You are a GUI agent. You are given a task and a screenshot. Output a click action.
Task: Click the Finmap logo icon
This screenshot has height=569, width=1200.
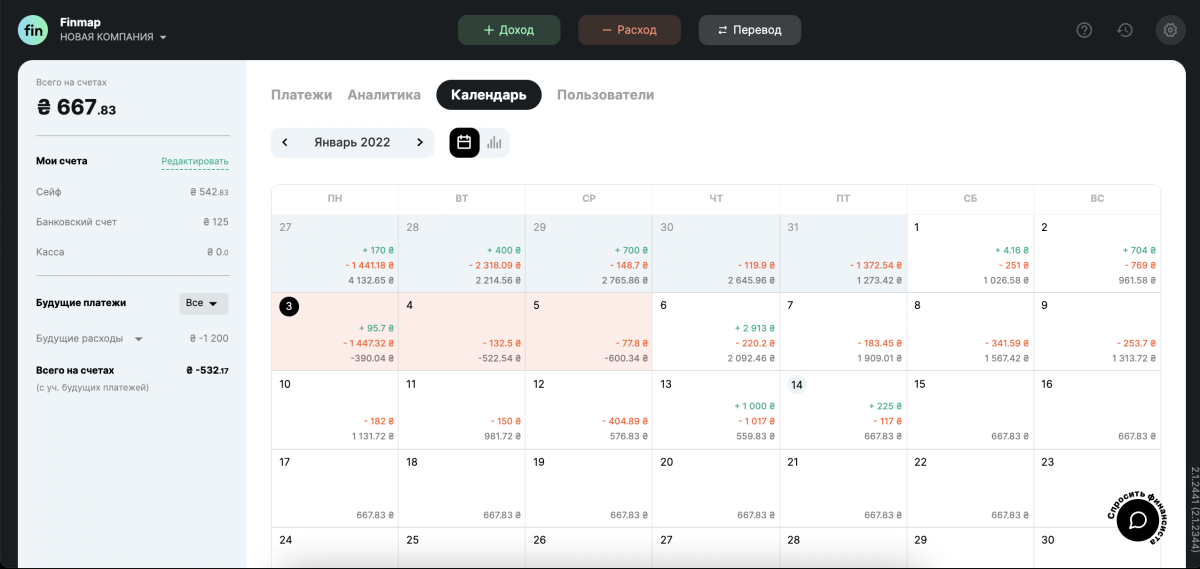point(33,30)
